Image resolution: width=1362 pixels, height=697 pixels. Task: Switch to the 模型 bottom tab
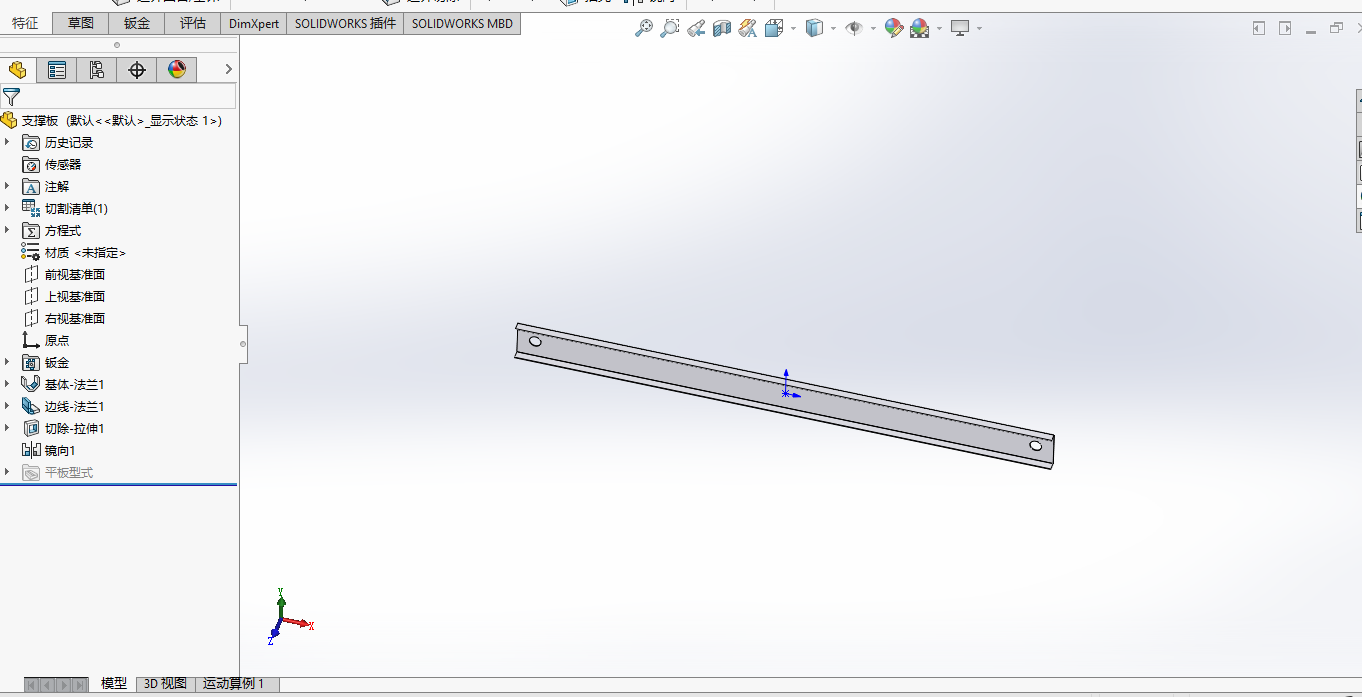point(114,684)
